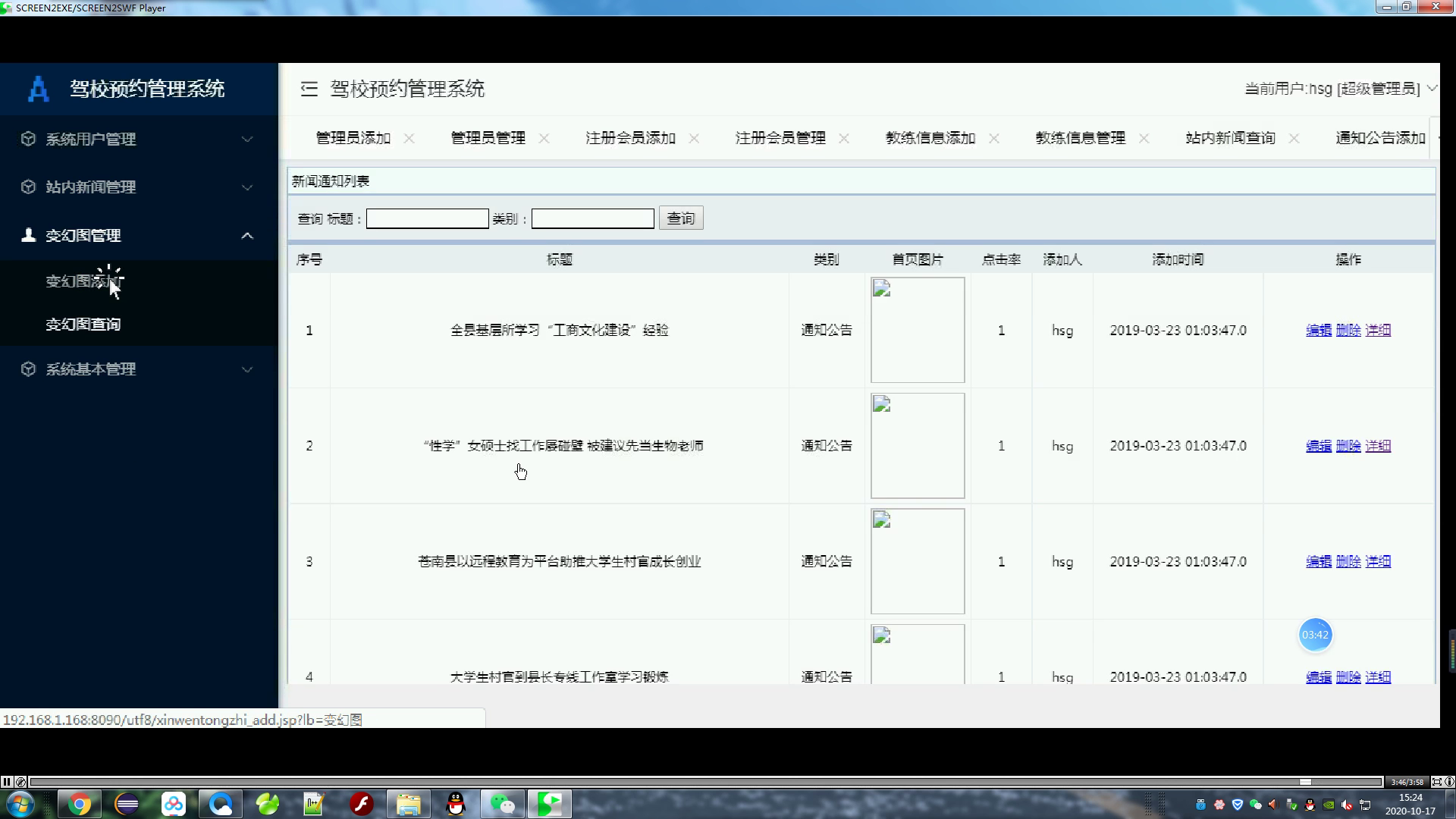The image size is (1456, 819).
Task: Open the player info icon
Action: click(x=1449, y=782)
